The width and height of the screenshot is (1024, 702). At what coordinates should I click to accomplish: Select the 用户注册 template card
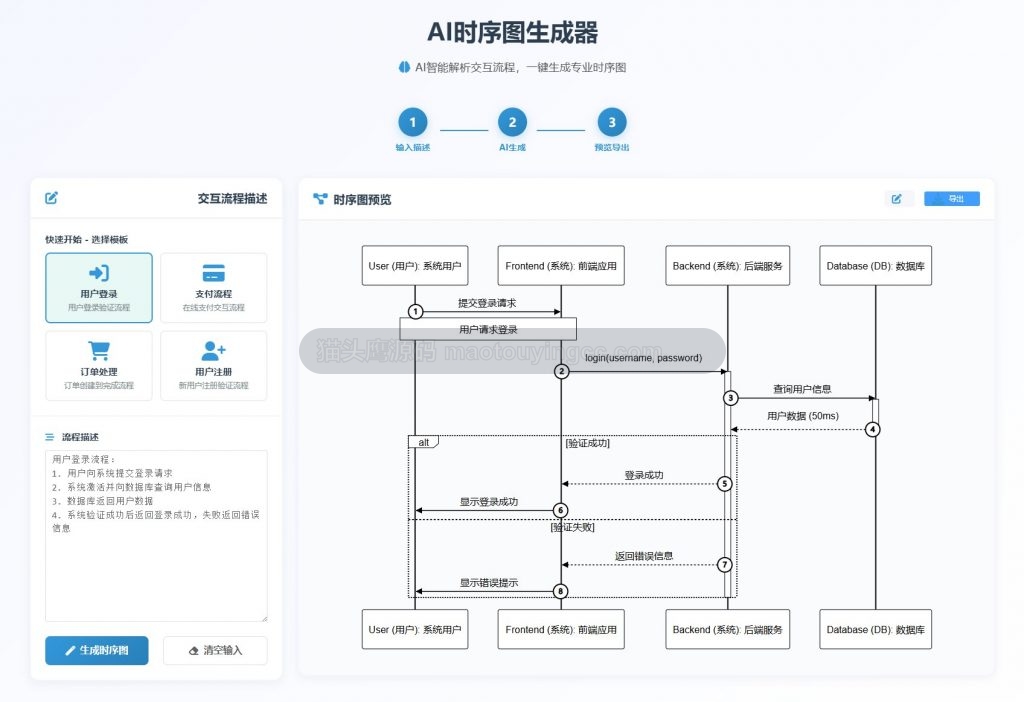click(x=214, y=366)
